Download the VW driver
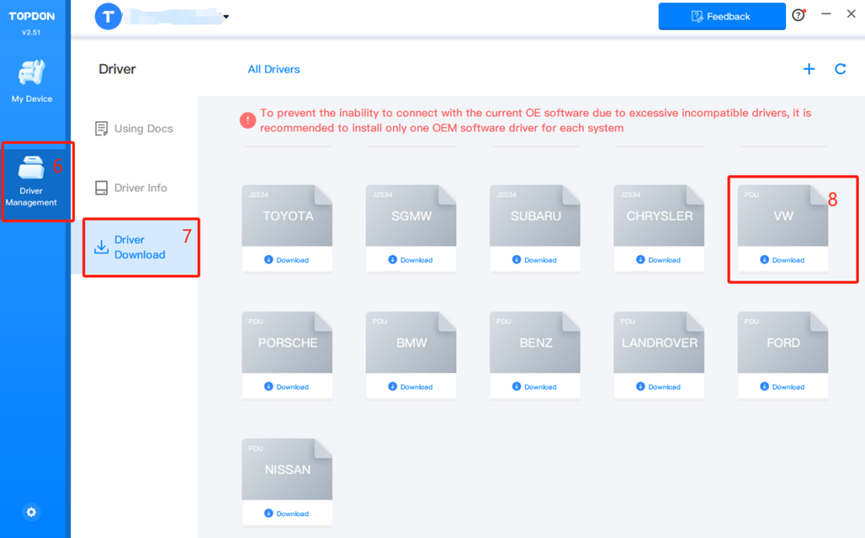The image size is (865, 538). (783, 260)
